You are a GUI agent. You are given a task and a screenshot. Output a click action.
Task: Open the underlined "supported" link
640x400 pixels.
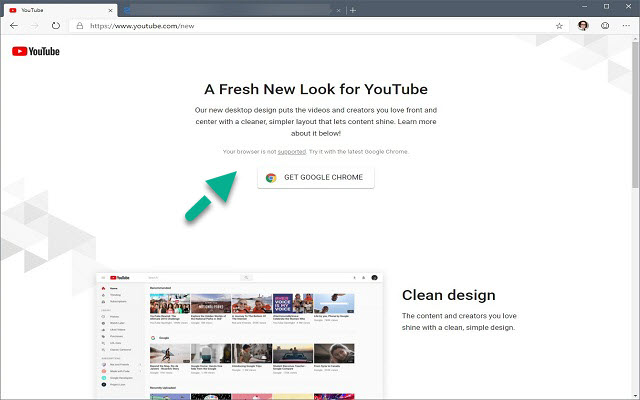291,152
